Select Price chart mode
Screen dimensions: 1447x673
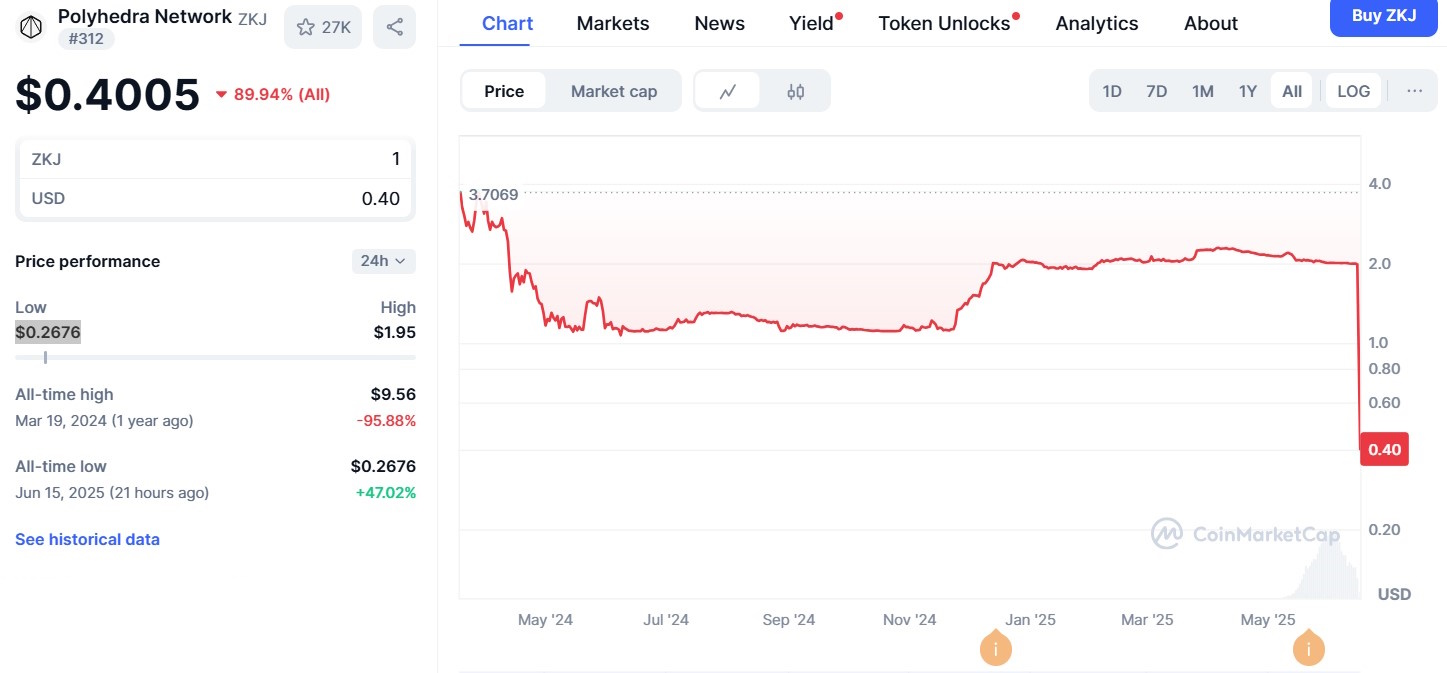(504, 91)
